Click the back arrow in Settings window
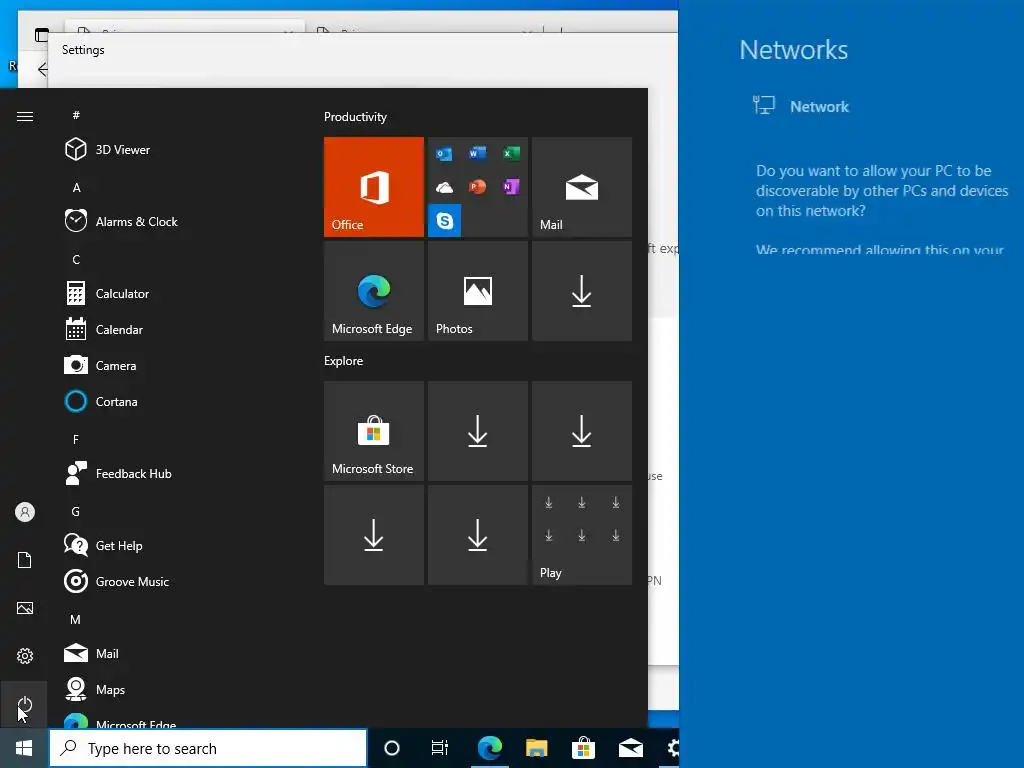Screen dimensions: 1024x768 pos(42,69)
